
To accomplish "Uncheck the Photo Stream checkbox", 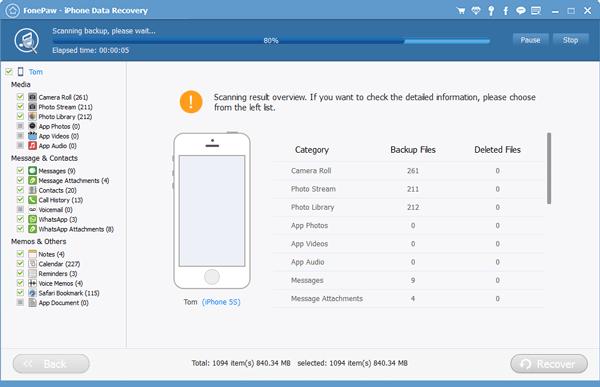I will pos(20,107).
